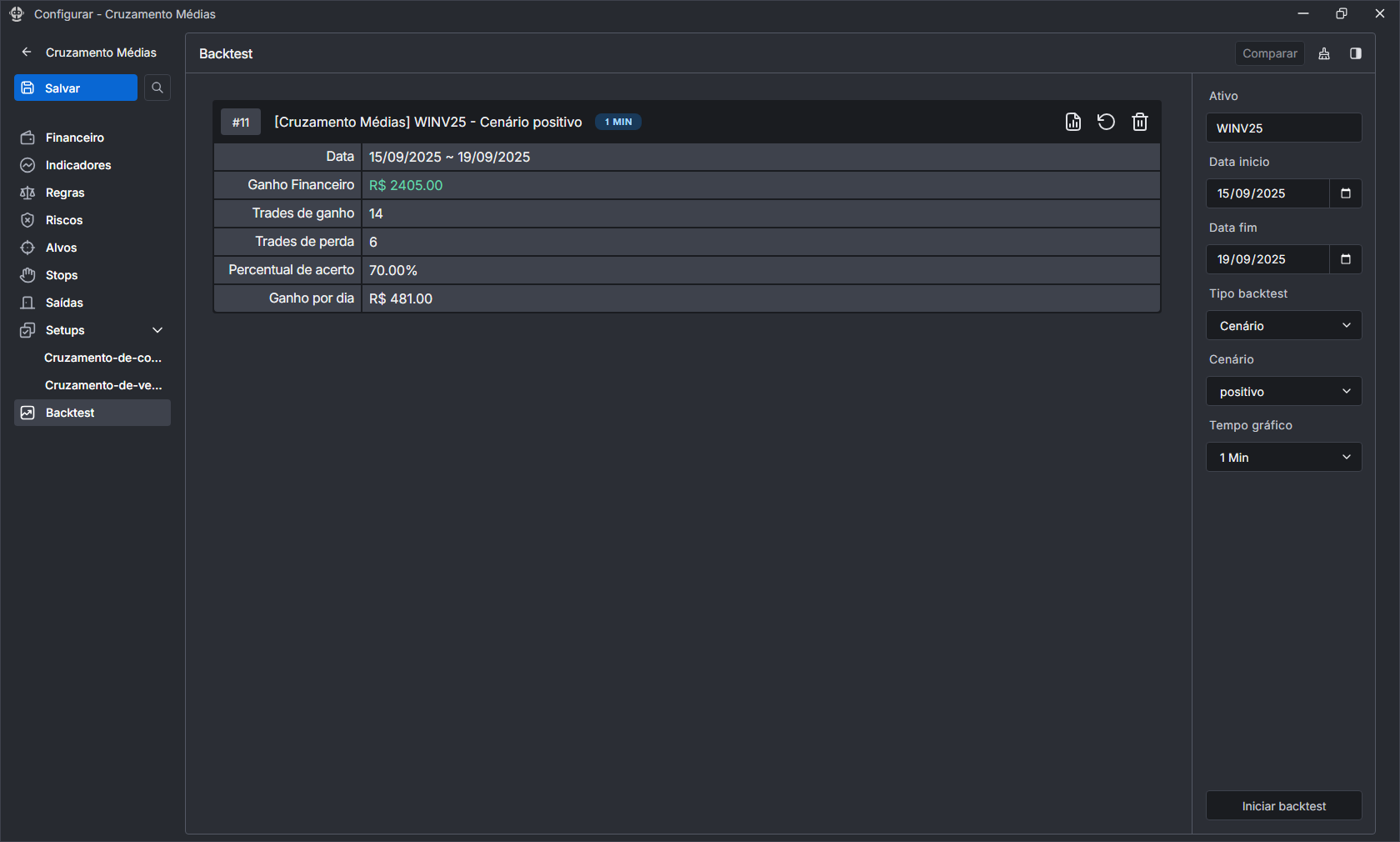The width and height of the screenshot is (1400, 842).
Task: Expand the Tipo backtest dropdown
Action: 1283,326
